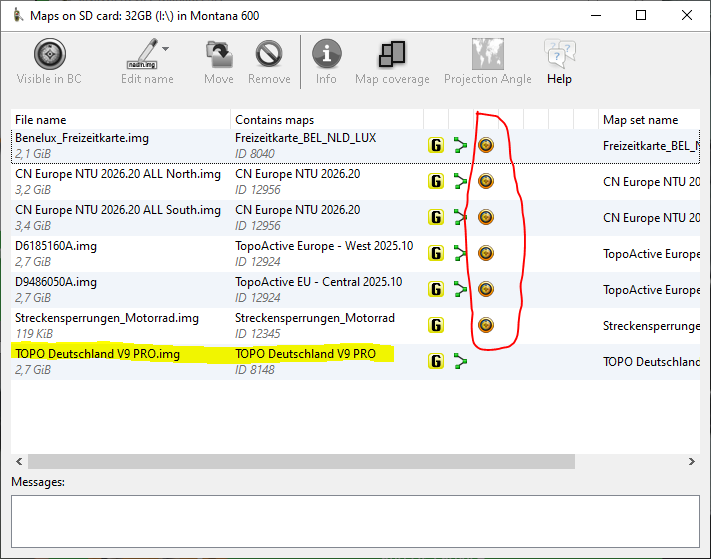
Task: Click the routing icon in ALL South.img row
Action: [460, 217]
